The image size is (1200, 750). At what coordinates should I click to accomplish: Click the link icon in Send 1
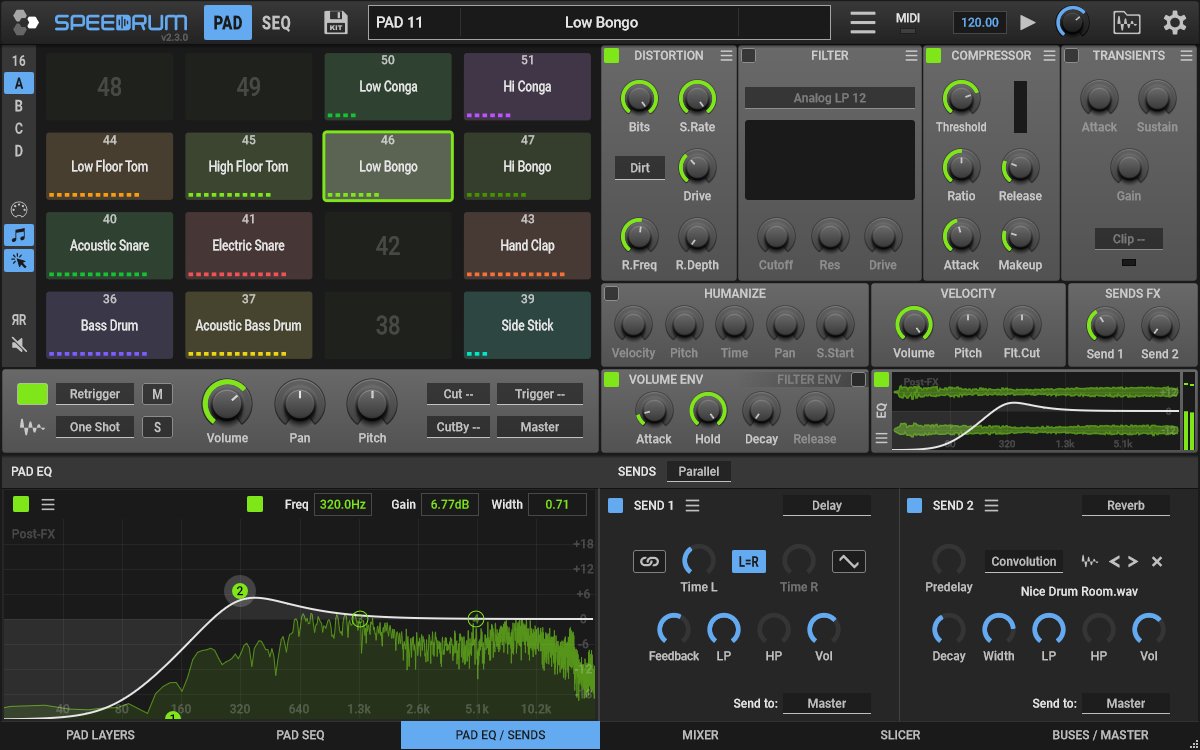pyautogui.click(x=649, y=562)
